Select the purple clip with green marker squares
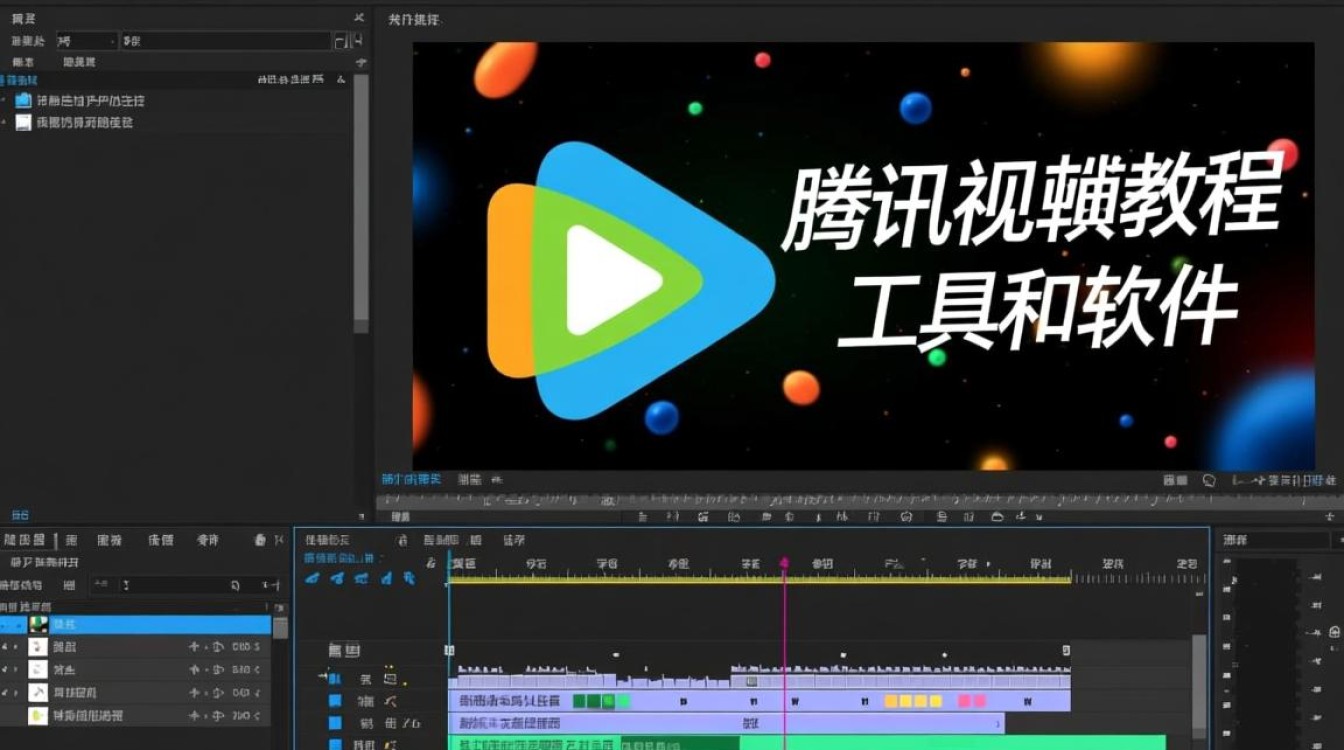 pos(760,701)
